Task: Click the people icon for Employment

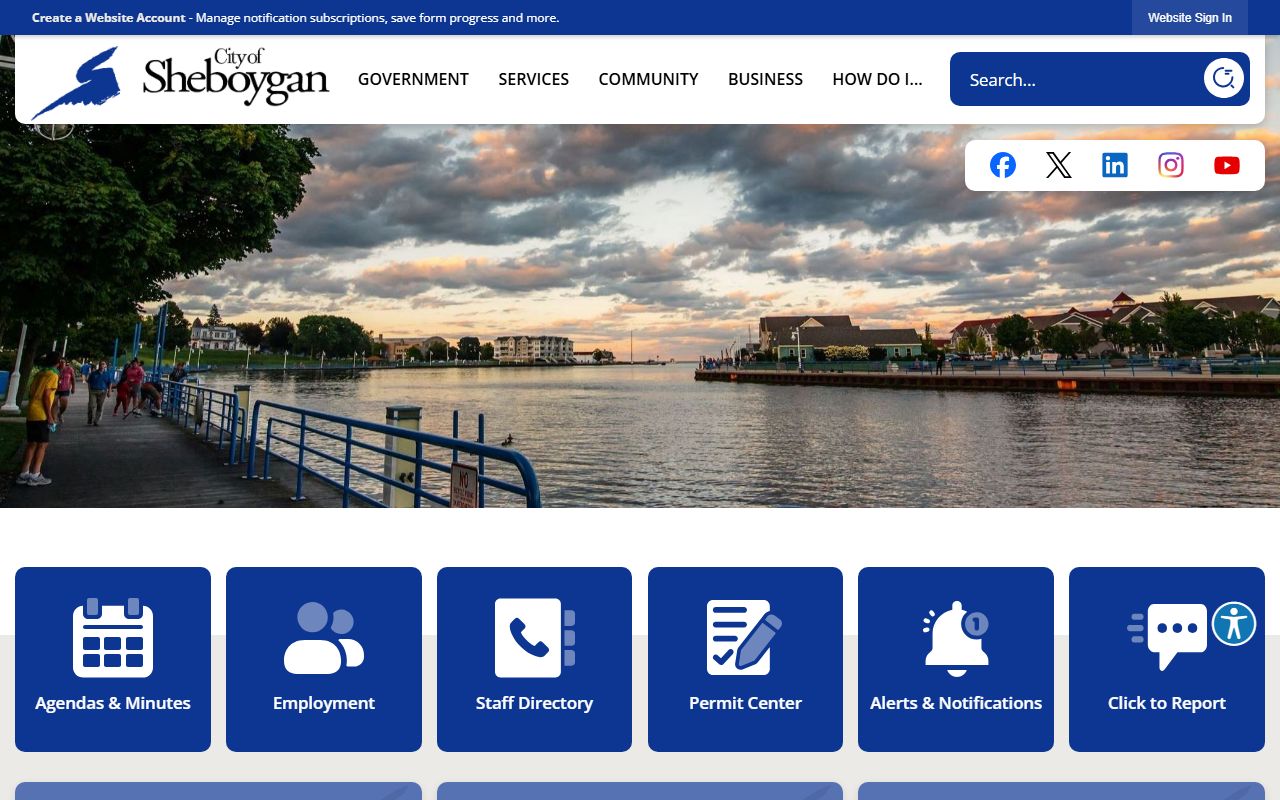Action: pos(324,637)
